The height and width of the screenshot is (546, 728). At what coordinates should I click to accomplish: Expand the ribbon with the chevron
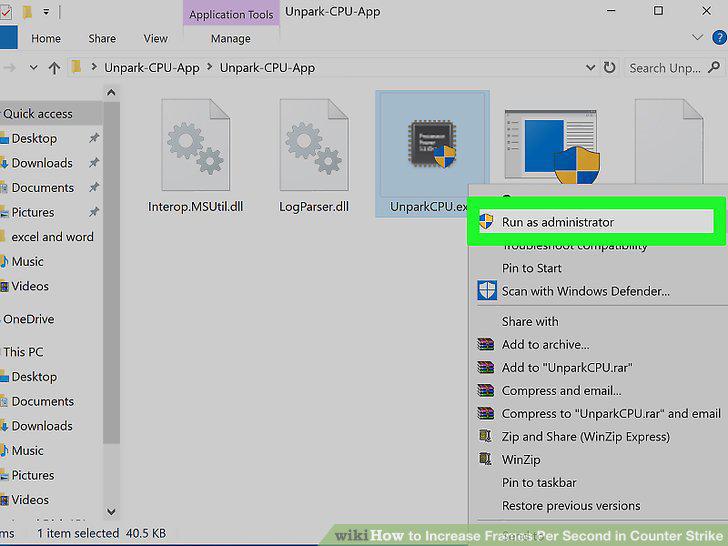click(x=697, y=38)
